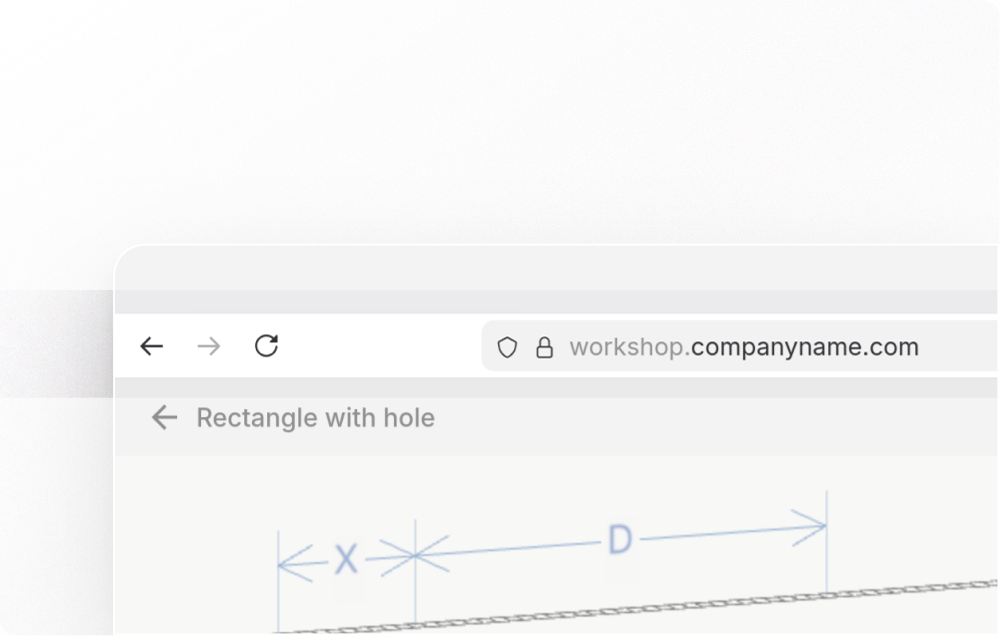The image size is (1000, 636).
Task: Click the browser back arrow button
Action: click(152, 346)
